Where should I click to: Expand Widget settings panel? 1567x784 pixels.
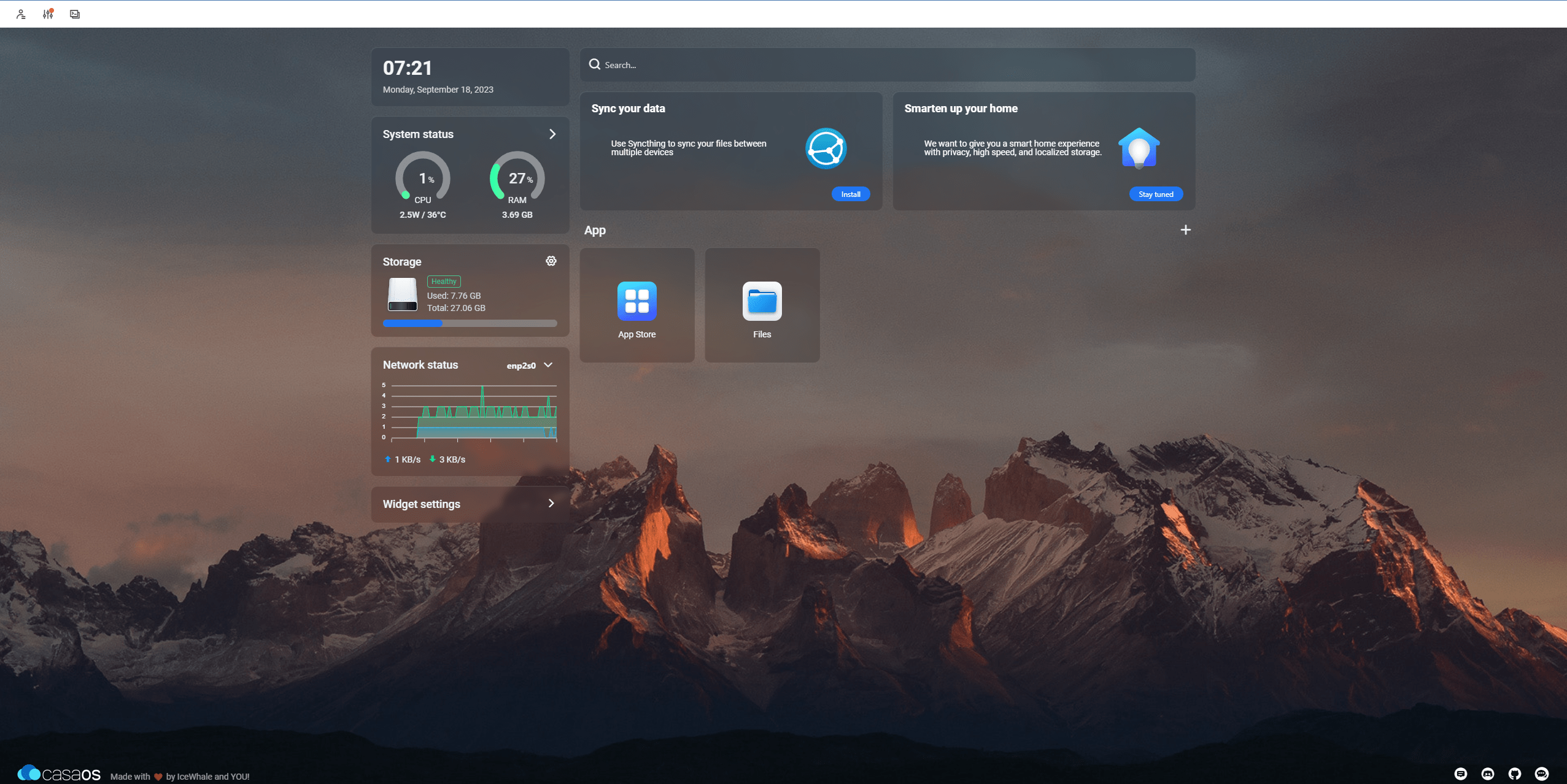tap(551, 504)
